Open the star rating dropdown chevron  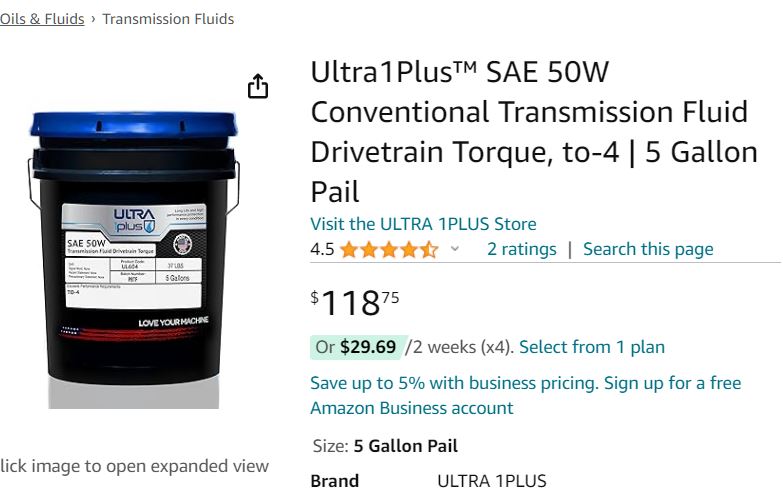pyautogui.click(x=454, y=248)
